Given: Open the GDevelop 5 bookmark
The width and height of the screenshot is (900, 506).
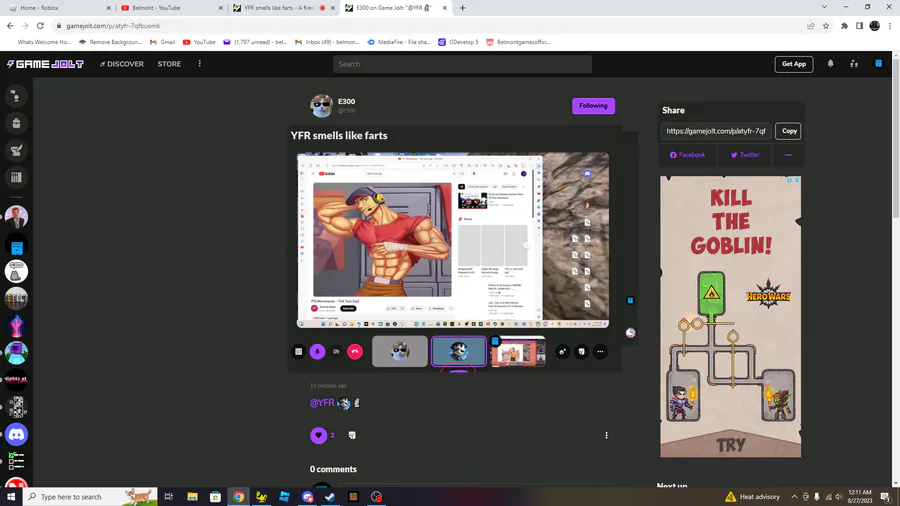Looking at the screenshot, I should point(458,42).
